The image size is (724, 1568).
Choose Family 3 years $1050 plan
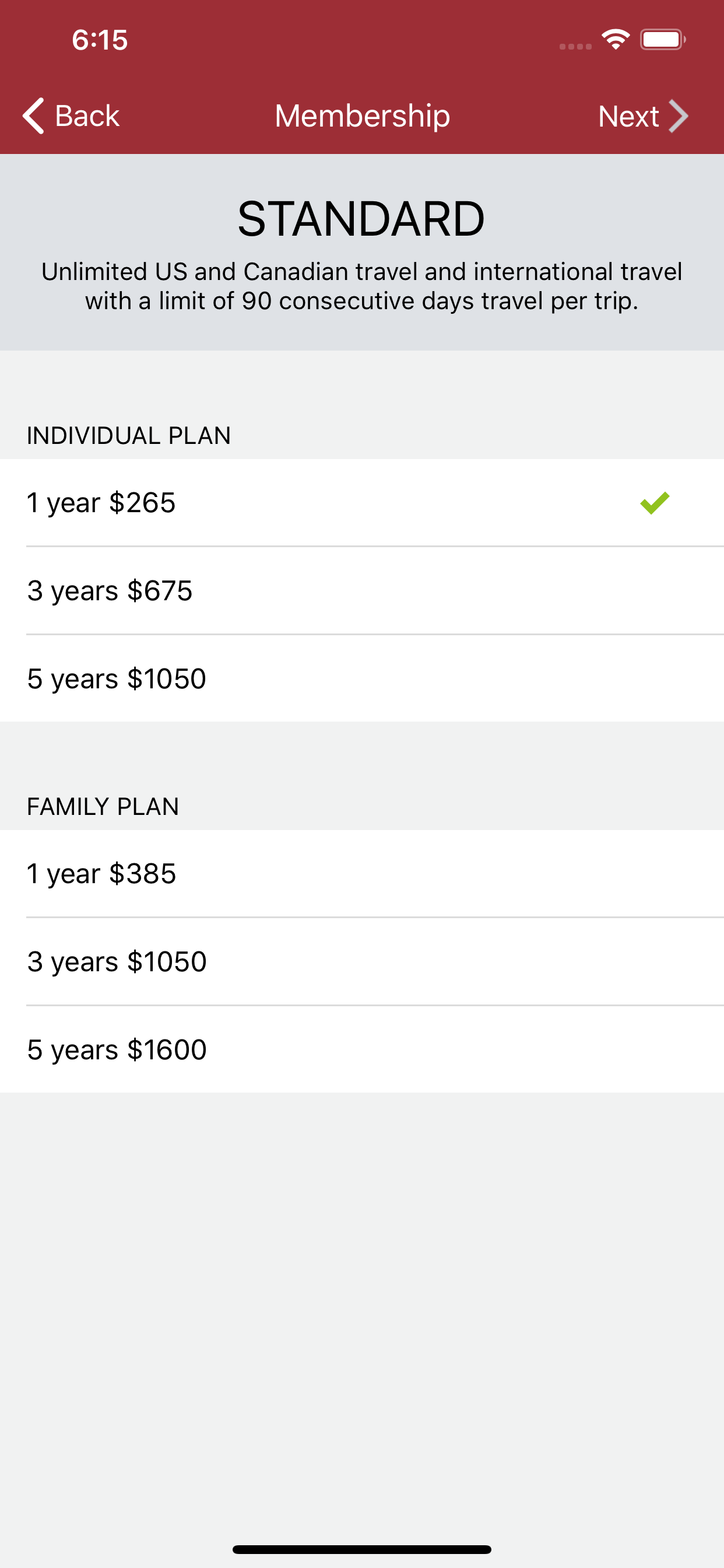(362, 961)
